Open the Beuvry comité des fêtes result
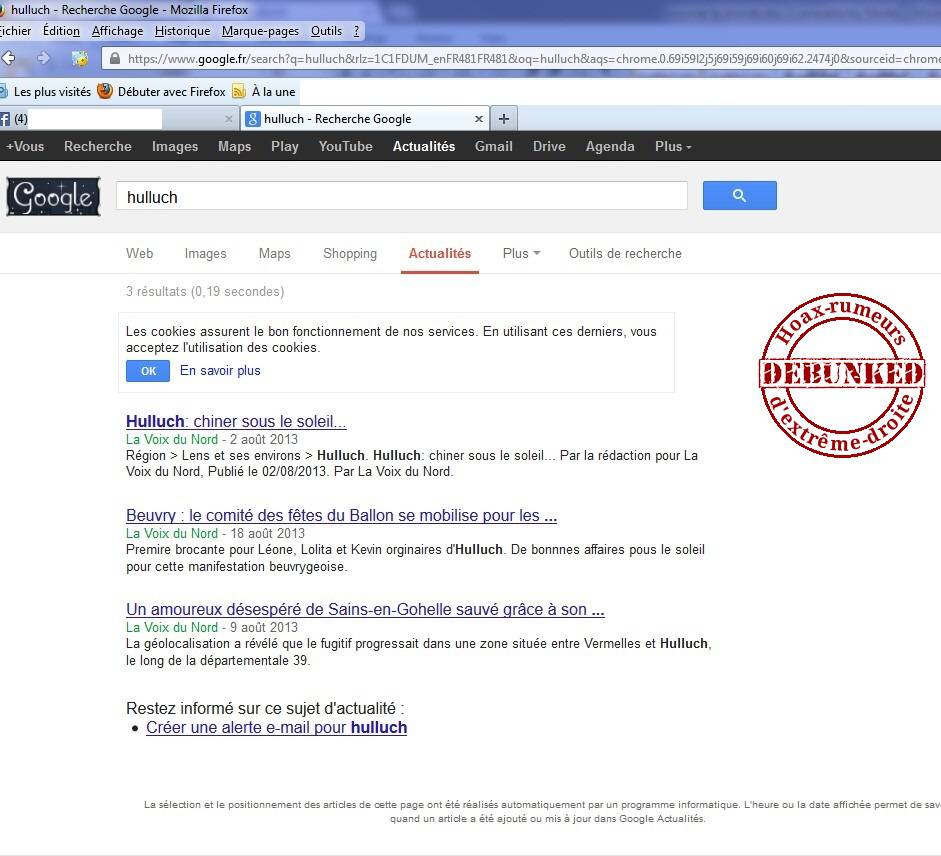Viewport: 941px width, 856px height. [341, 516]
